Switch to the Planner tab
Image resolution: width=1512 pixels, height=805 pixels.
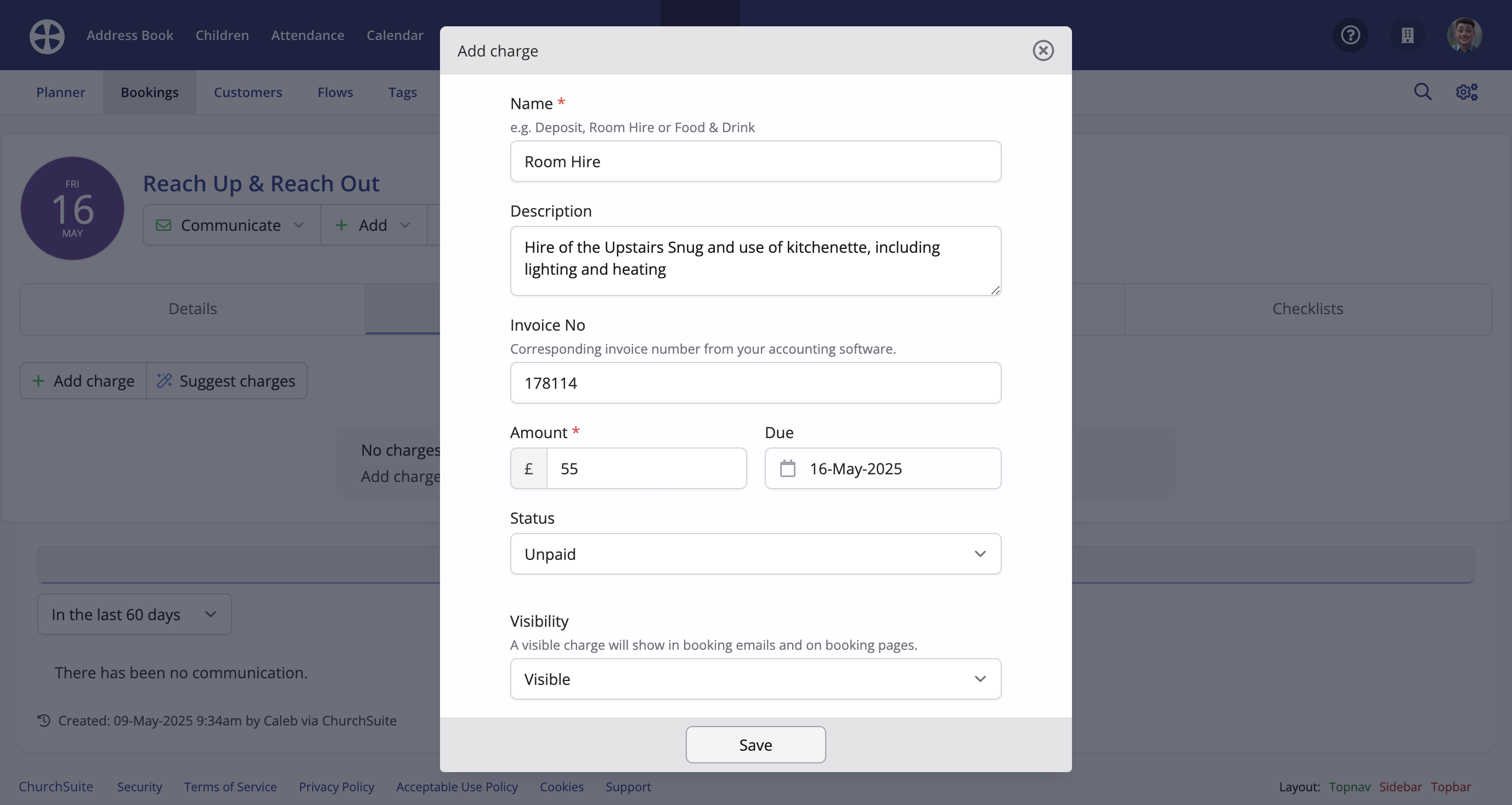pyautogui.click(x=60, y=92)
